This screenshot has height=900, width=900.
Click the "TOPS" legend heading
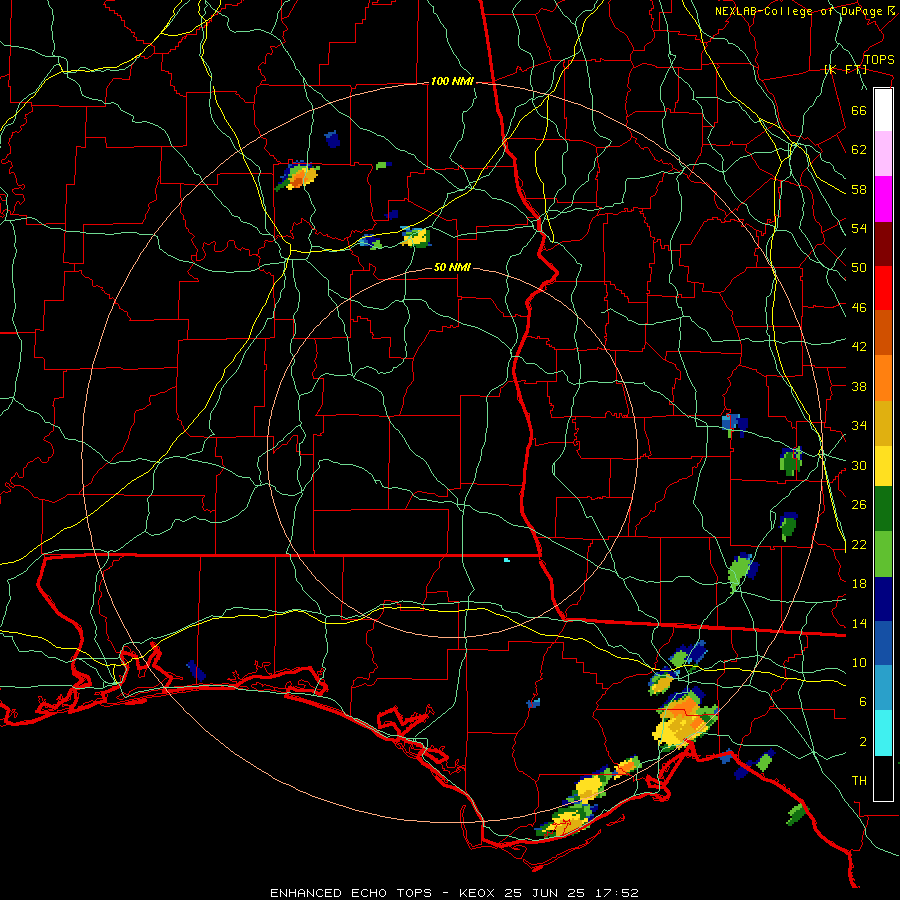[879, 59]
